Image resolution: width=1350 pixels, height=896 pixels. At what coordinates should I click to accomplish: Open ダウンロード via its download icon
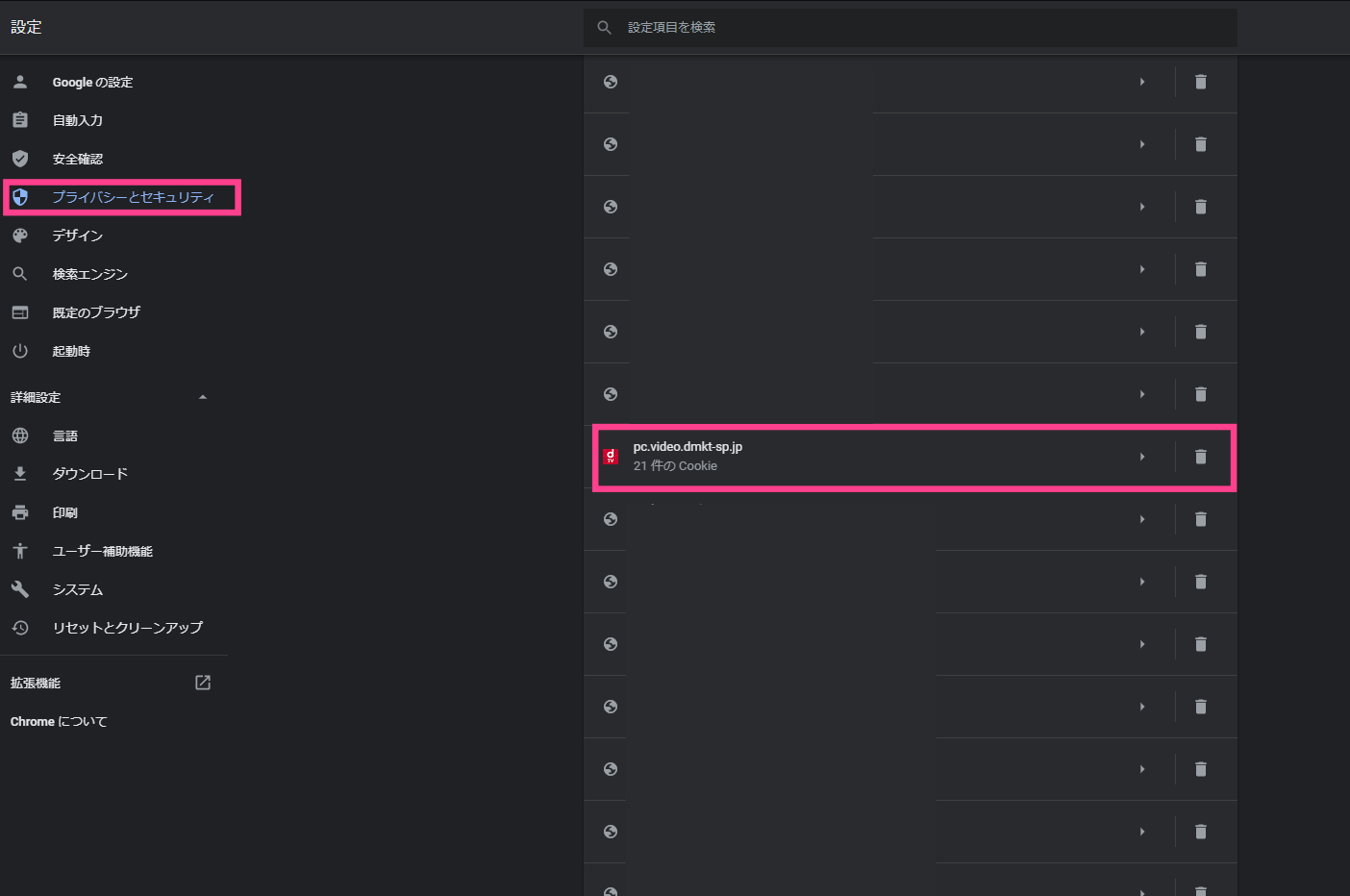click(20, 474)
